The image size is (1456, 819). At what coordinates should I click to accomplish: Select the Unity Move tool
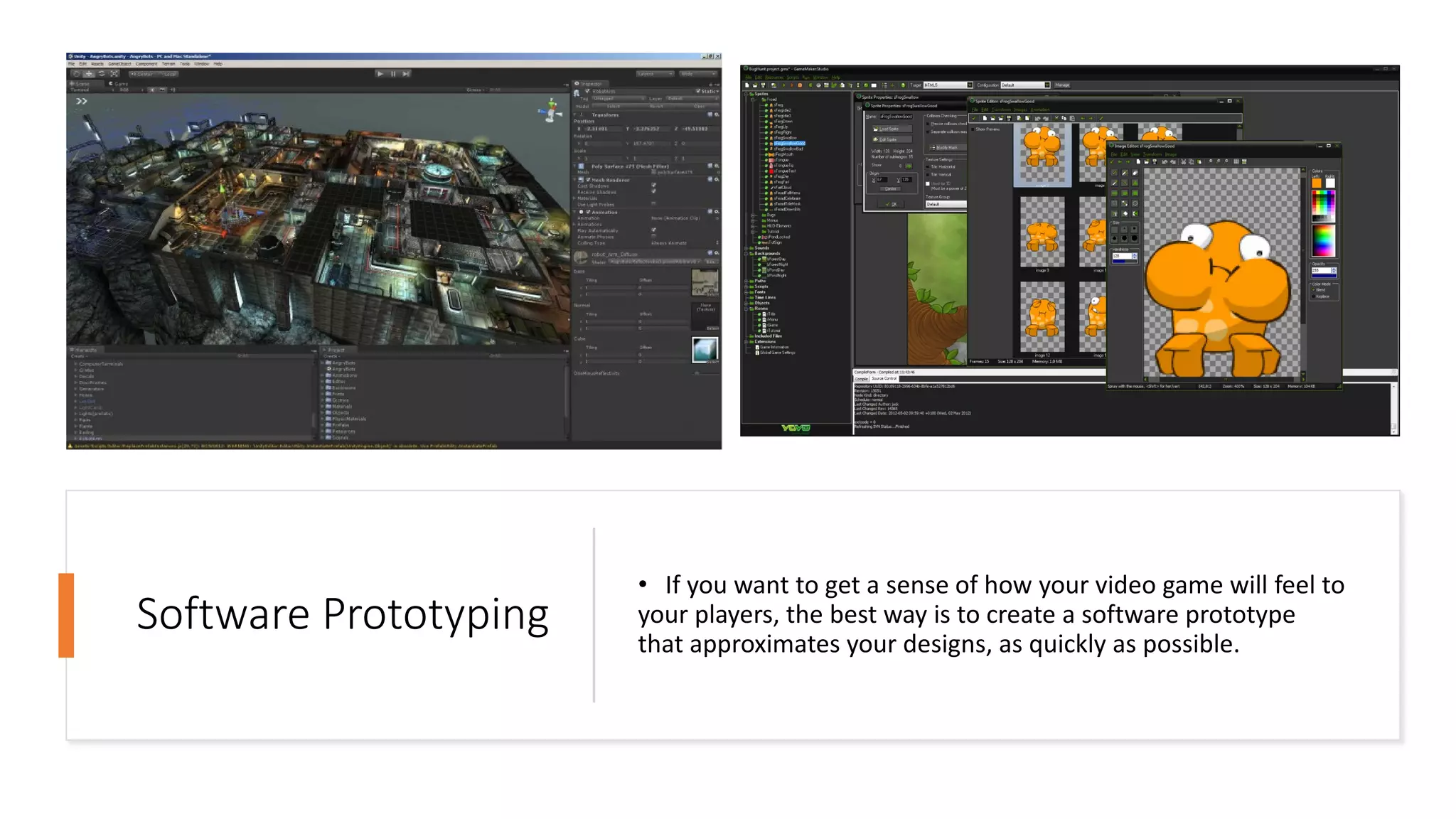[89, 73]
